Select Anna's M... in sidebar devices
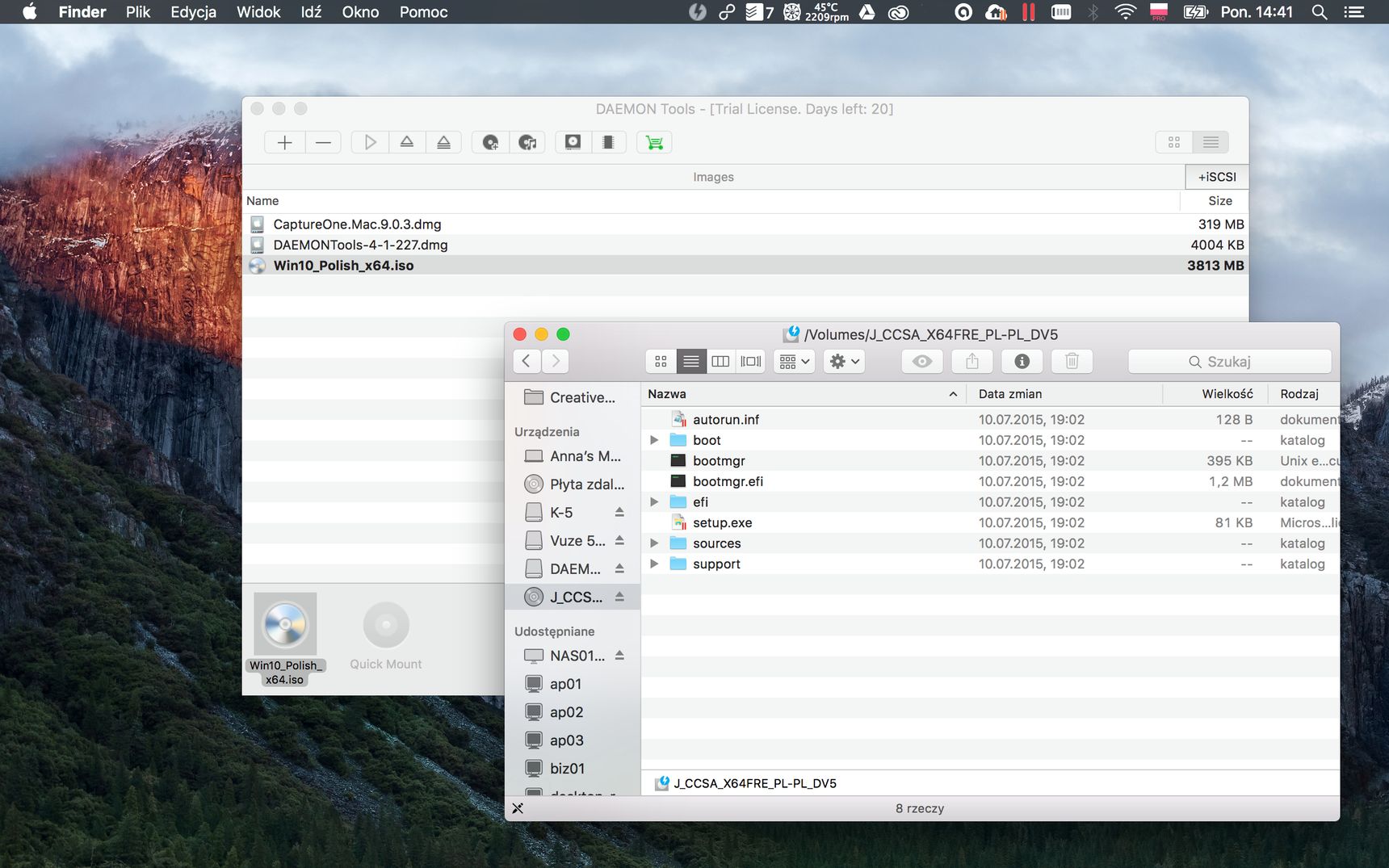The image size is (1389, 868). pos(572,456)
